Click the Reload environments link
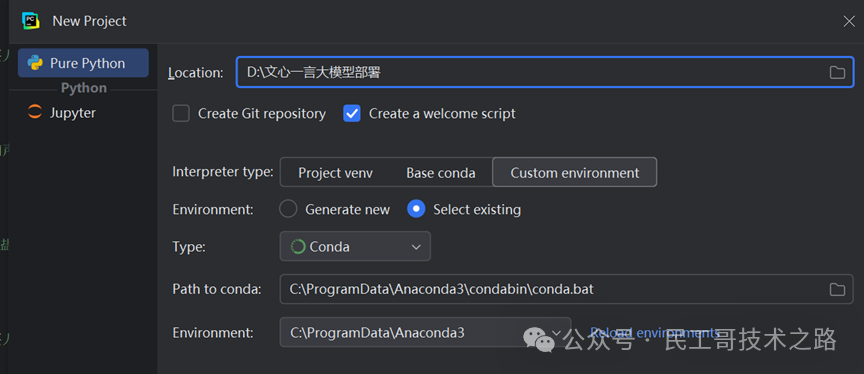The image size is (864, 374). click(654, 332)
